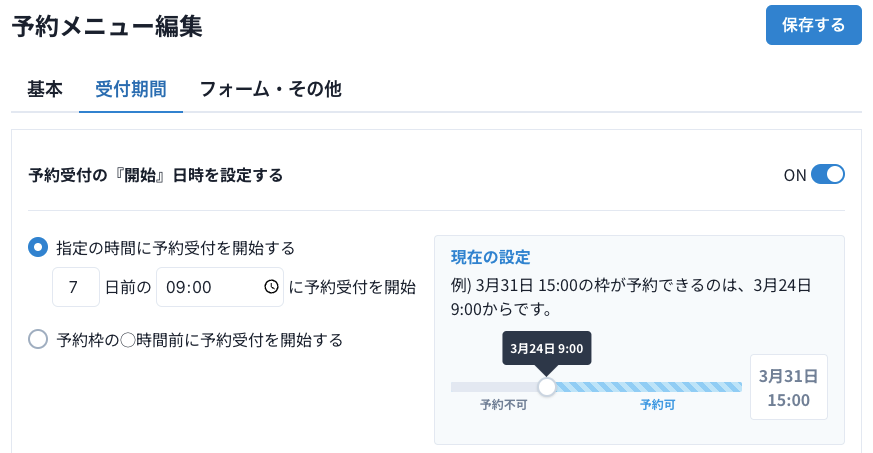Toggle the reservation start setting ON switch
This screenshot has height=453, width=873.
(x=828, y=175)
